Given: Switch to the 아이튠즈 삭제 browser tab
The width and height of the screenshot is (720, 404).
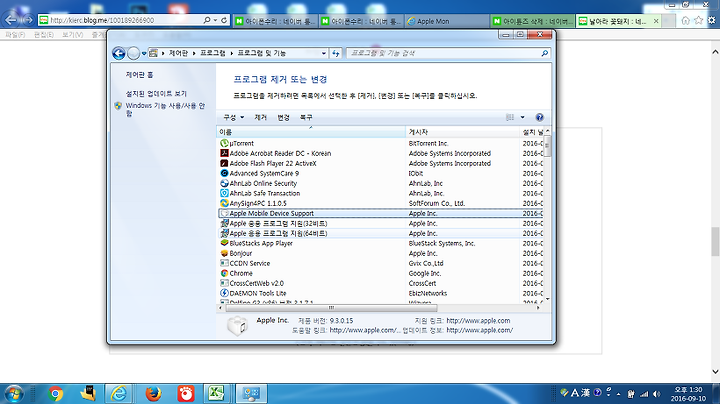Looking at the screenshot, I should (x=532, y=21).
